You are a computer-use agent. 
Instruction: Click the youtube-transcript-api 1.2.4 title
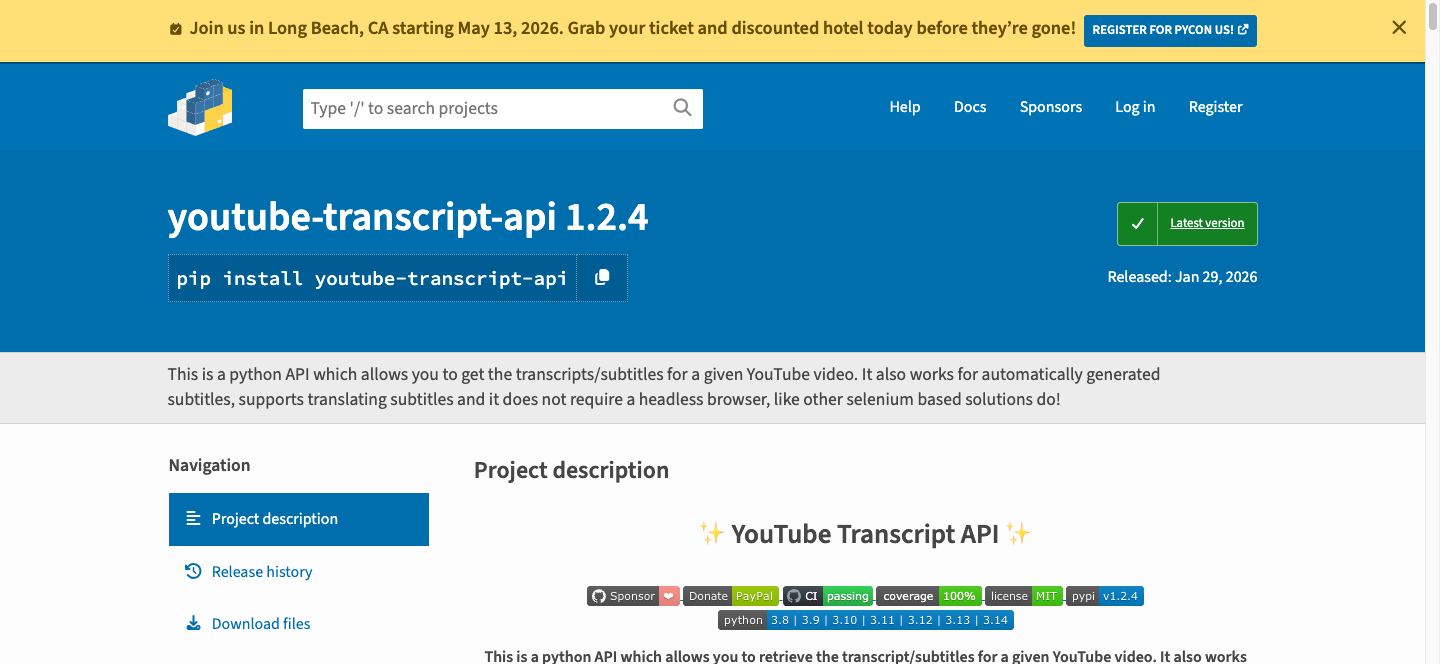pyautogui.click(x=408, y=216)
